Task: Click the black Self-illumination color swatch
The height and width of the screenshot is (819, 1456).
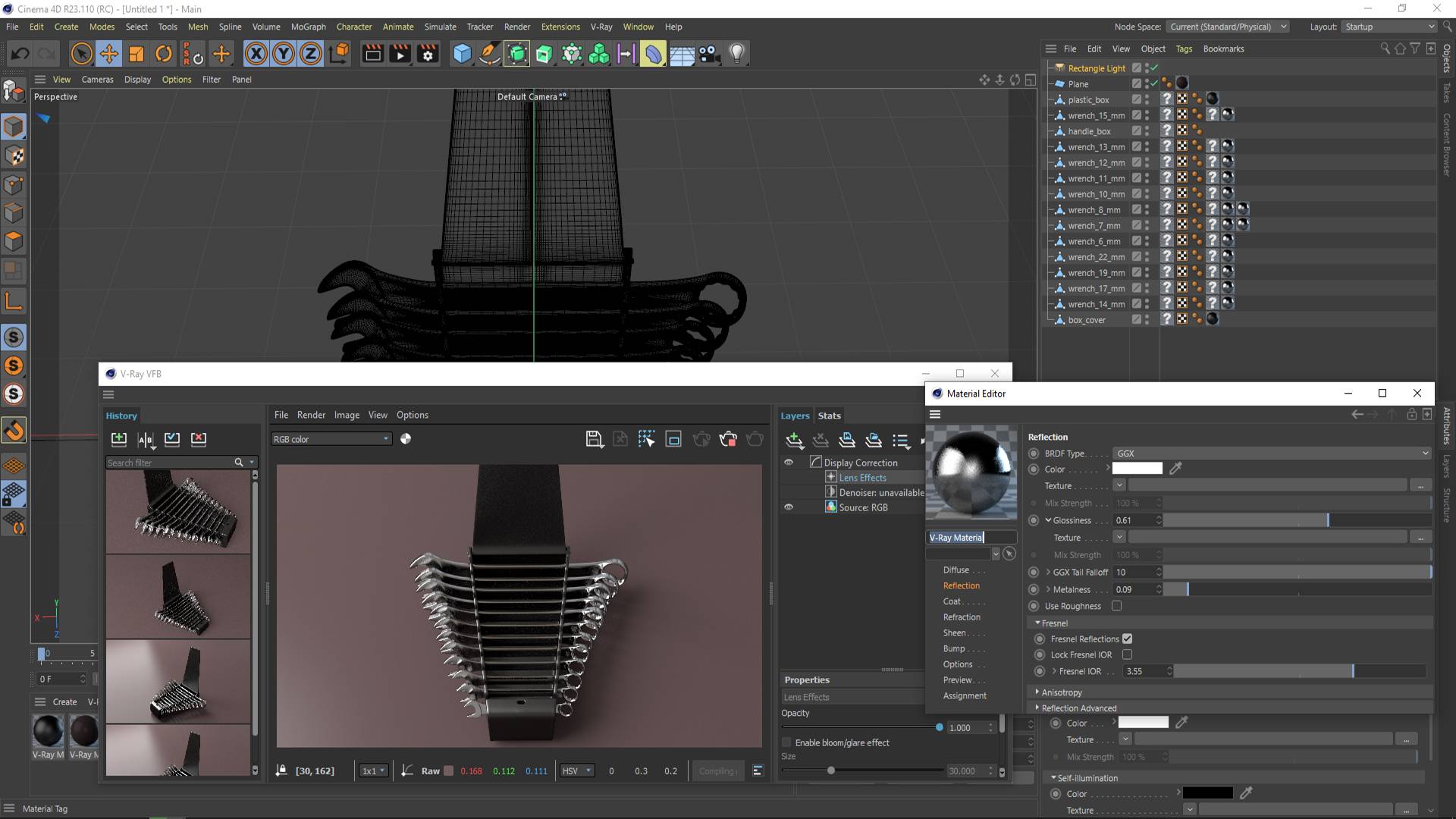Action: pos(1207,793)
